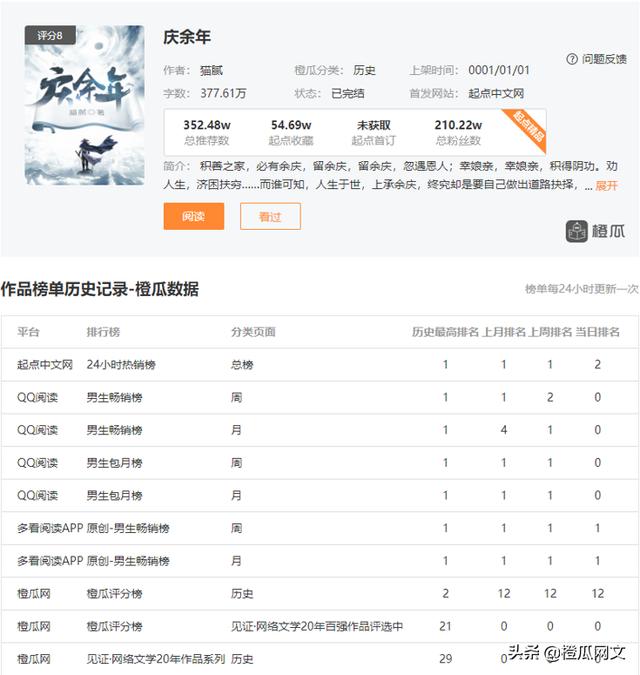
Task: Click shelf date 0001/01/01
Action: pos(499,70)
